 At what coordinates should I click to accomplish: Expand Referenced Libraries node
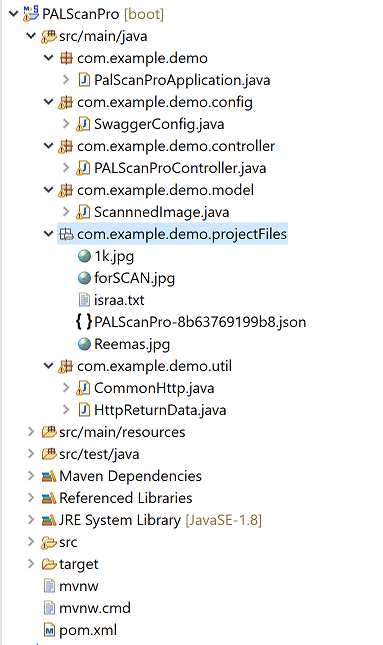(x=31, y=498)
